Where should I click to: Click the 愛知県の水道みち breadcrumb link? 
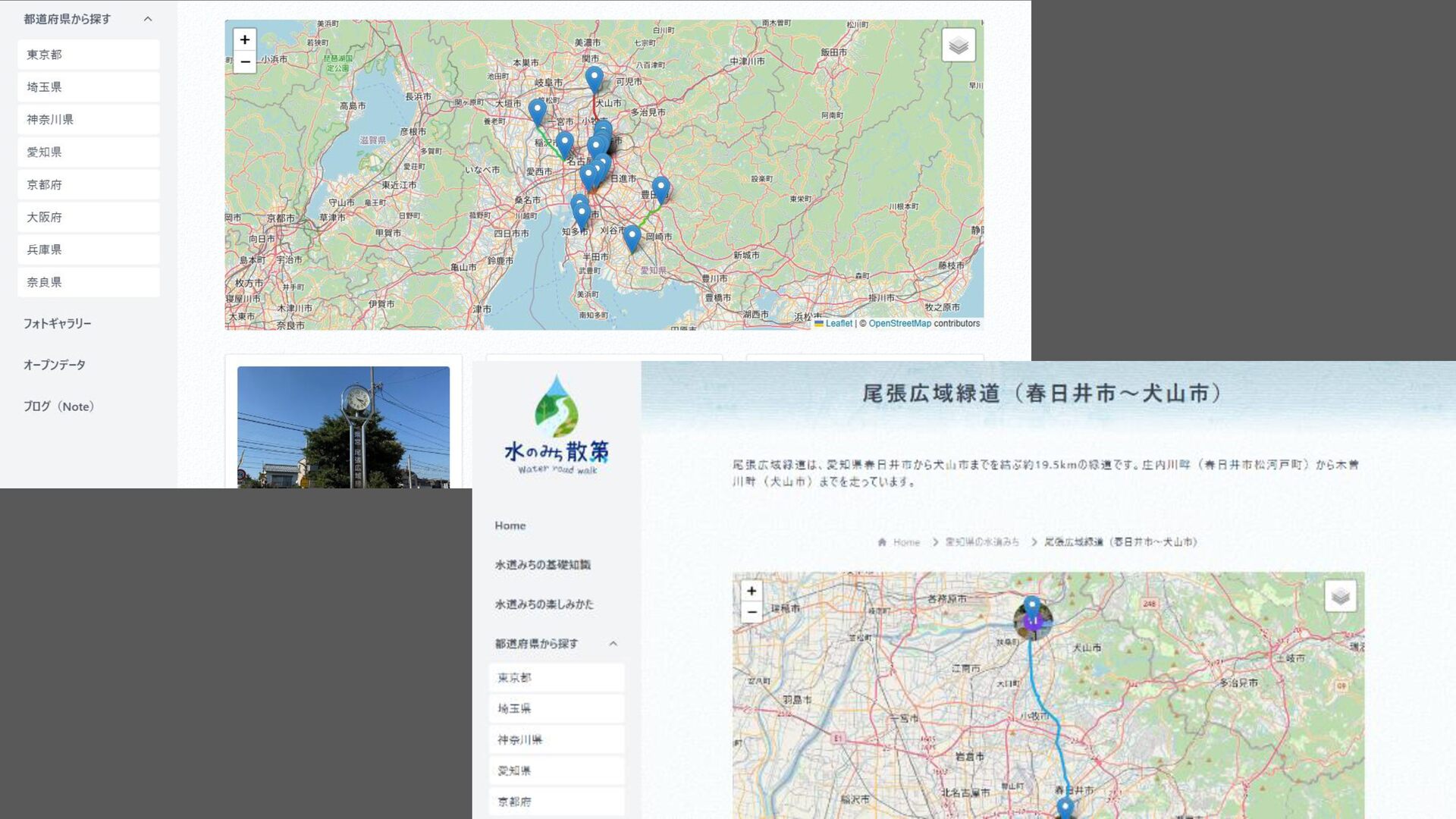[x=982, y=542]
